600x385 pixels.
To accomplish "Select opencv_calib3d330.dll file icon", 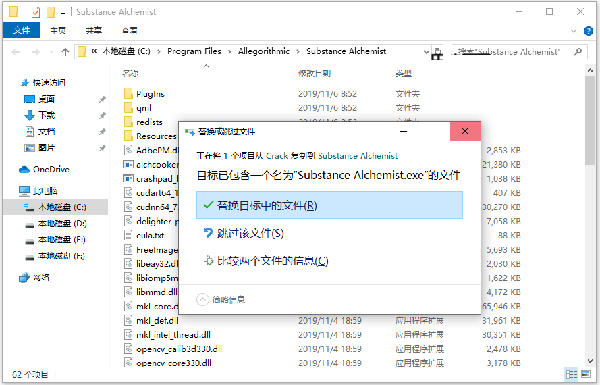I will pyautogui.click(x=128, y=349).
